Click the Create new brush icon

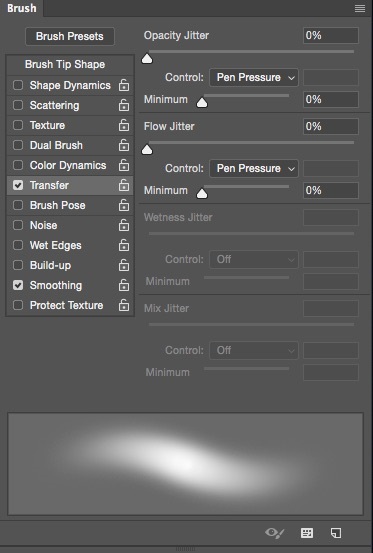(336, 533)
